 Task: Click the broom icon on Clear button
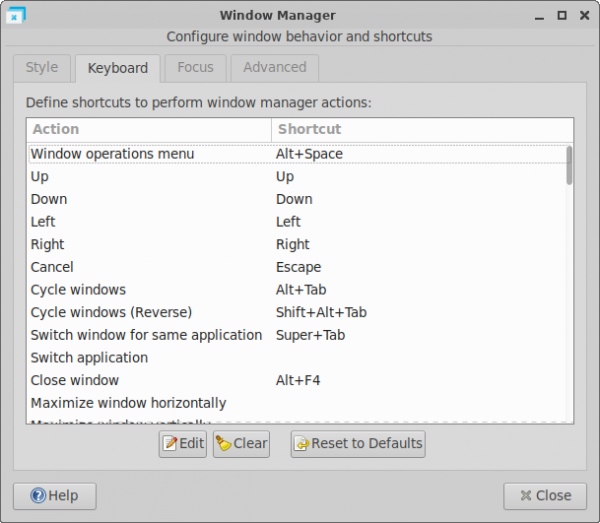pyautogui.click(x=224, y=443)
